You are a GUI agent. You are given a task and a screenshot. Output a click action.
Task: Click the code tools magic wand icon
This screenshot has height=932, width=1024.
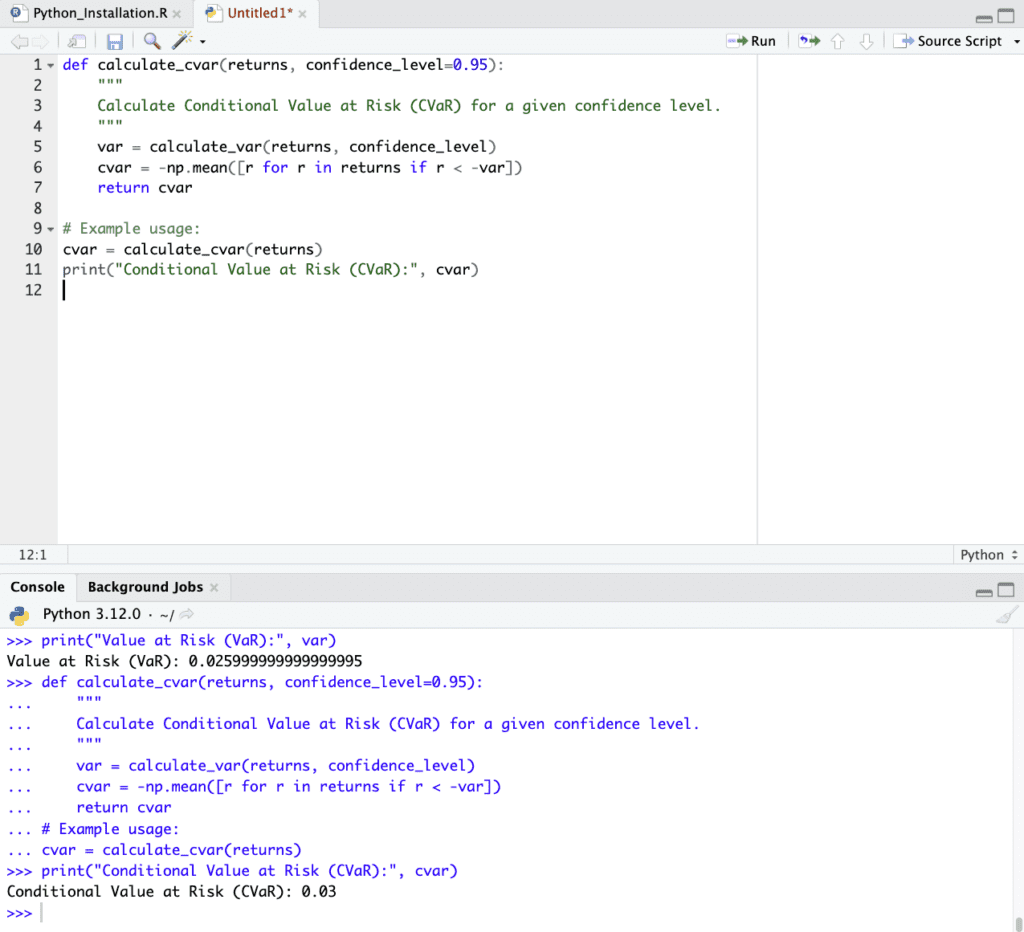pyautogui.click(x=183, y=41)
